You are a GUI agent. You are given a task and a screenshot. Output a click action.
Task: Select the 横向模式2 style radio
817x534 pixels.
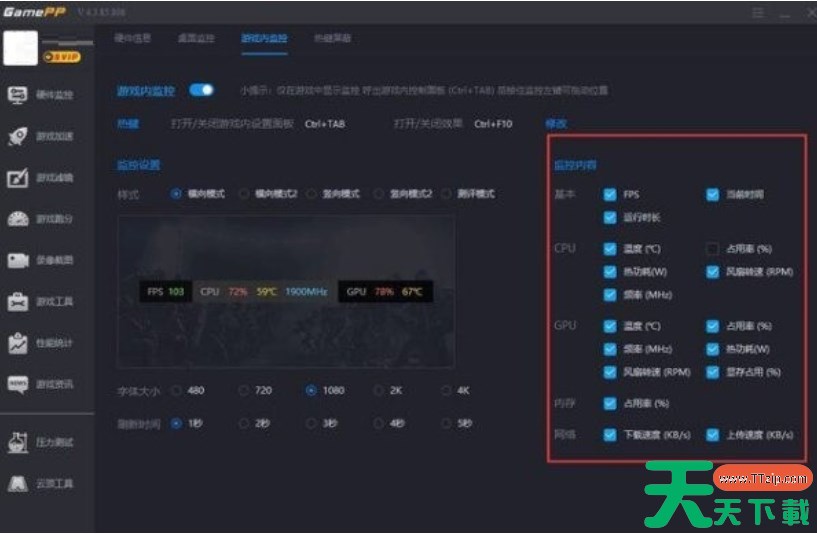pos(244,194)
